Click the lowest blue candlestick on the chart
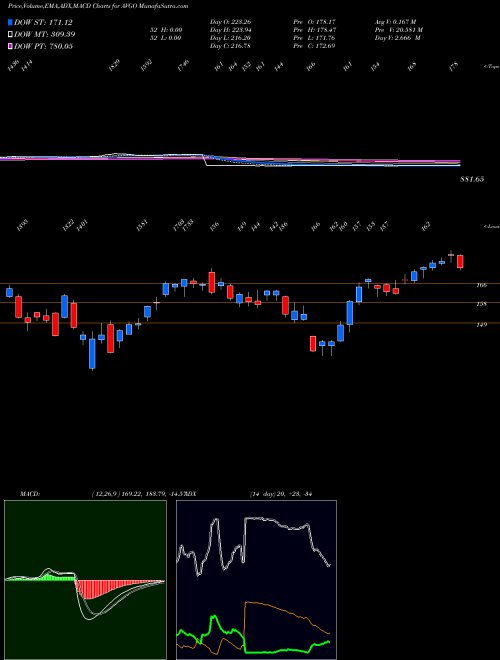 click(x=93, y=354)
